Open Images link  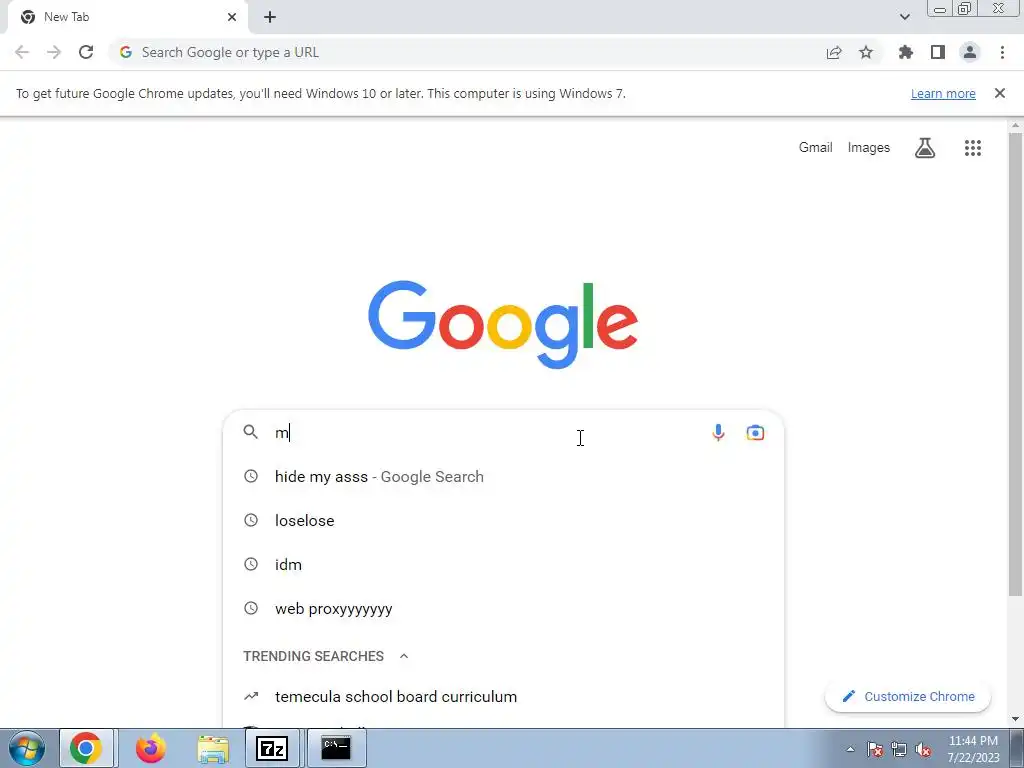click(x=869, y=148)
